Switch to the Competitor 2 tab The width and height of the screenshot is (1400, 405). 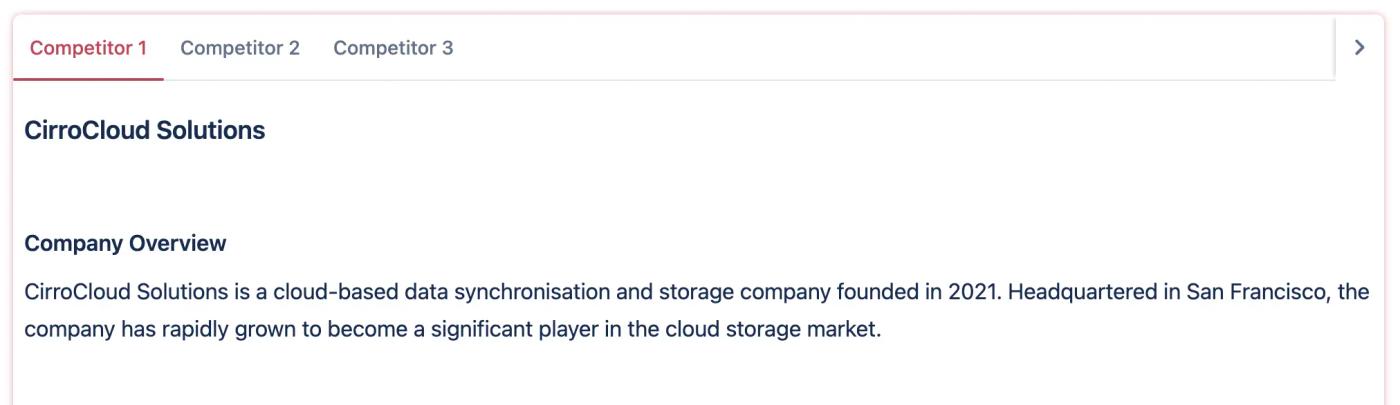[240, 47]
